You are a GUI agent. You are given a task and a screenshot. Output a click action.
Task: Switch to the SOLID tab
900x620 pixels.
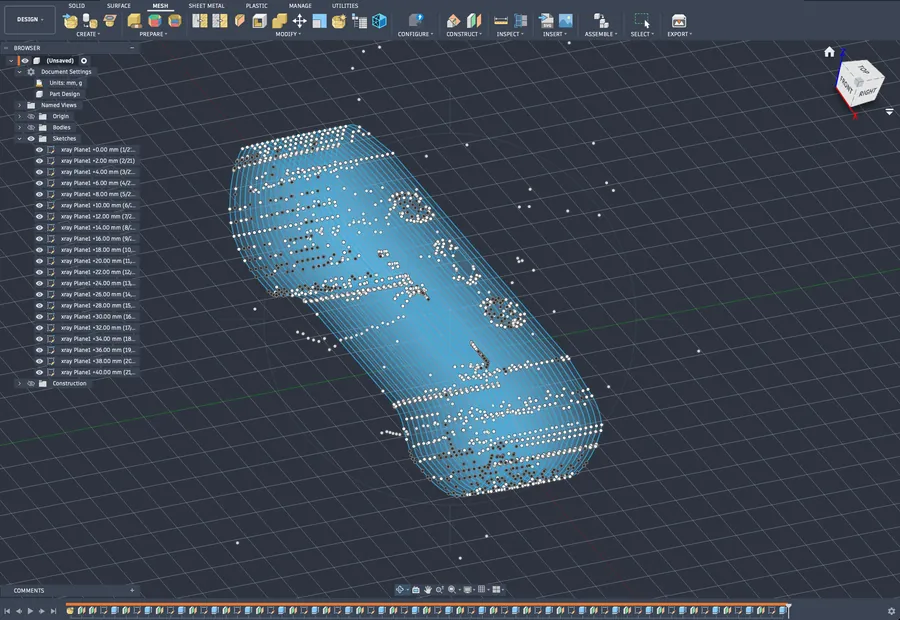tap(76, 6)
